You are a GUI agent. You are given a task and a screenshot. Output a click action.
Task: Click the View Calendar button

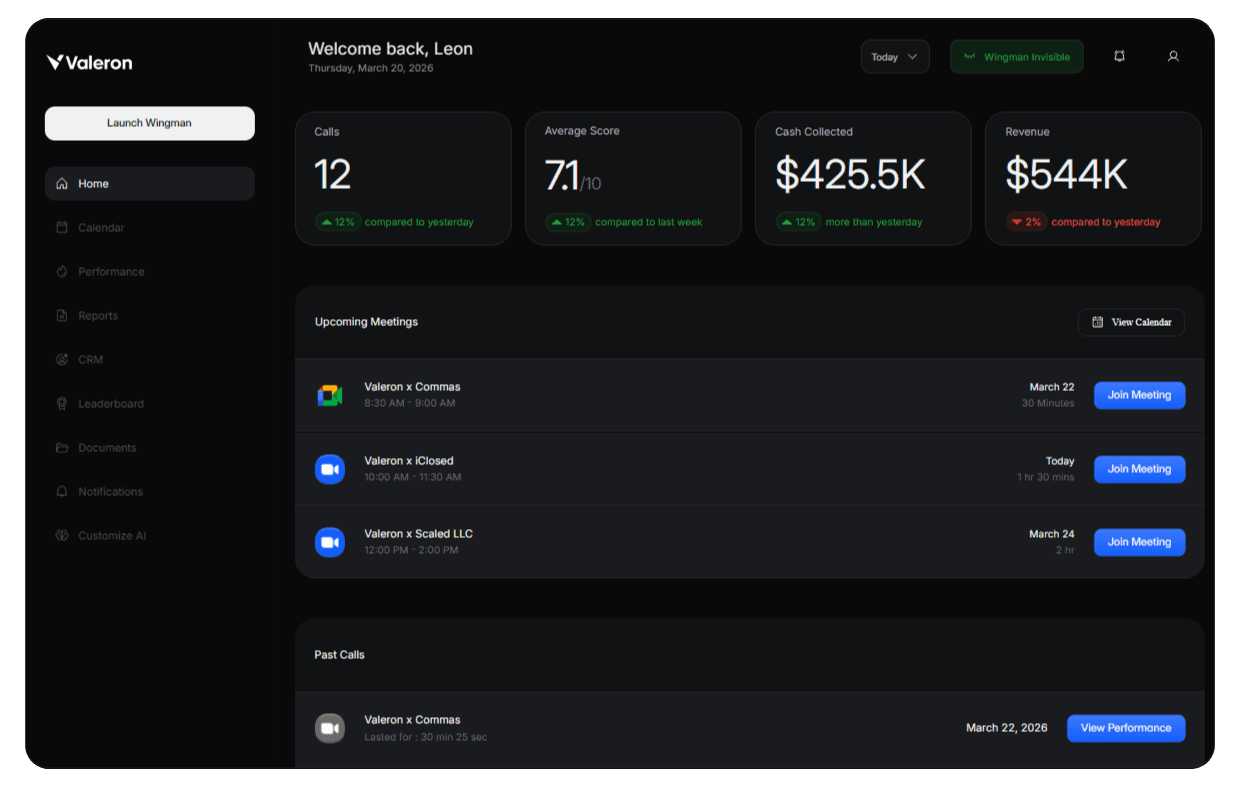(1131, 322)
